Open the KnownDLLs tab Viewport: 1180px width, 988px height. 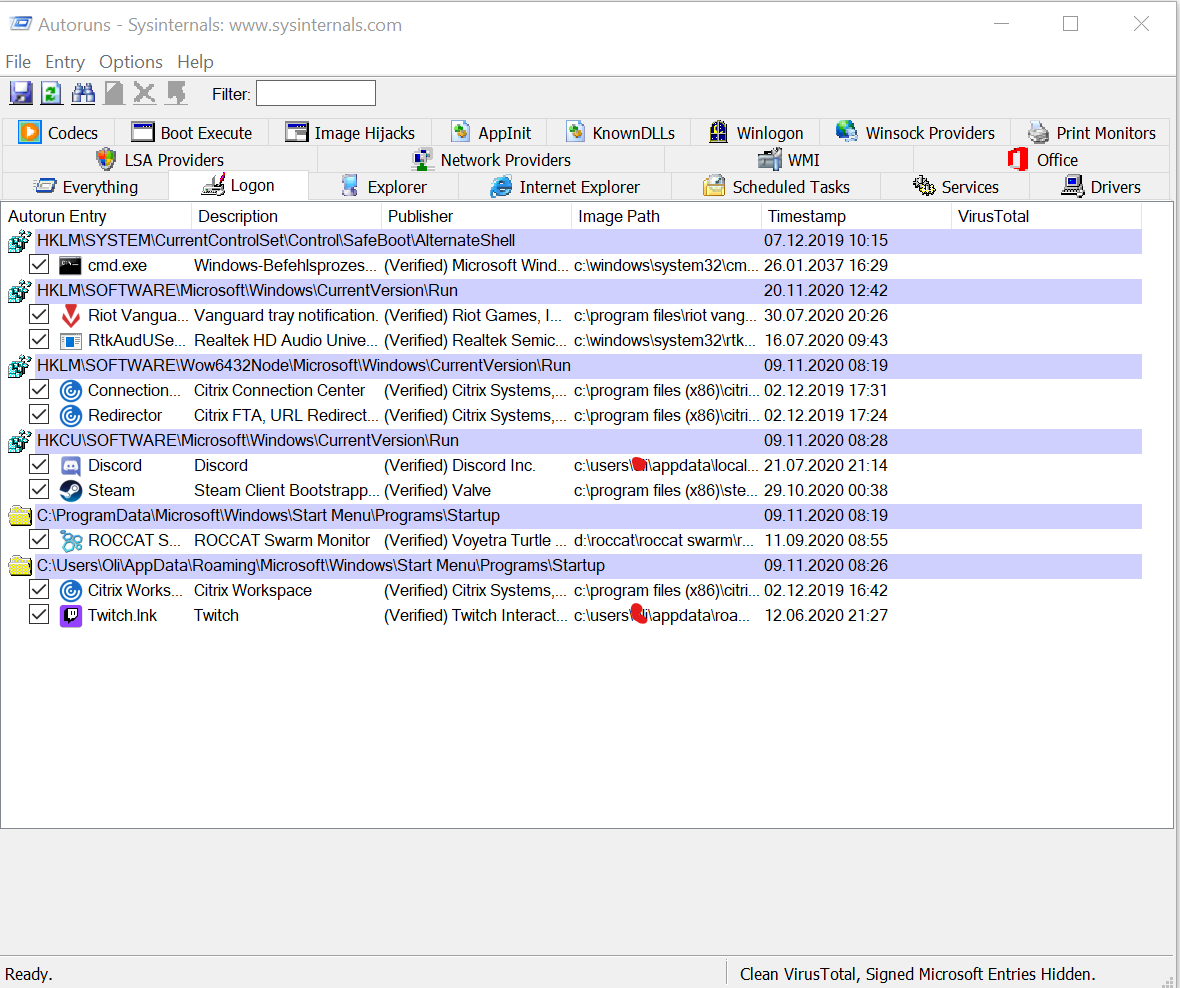620,133
